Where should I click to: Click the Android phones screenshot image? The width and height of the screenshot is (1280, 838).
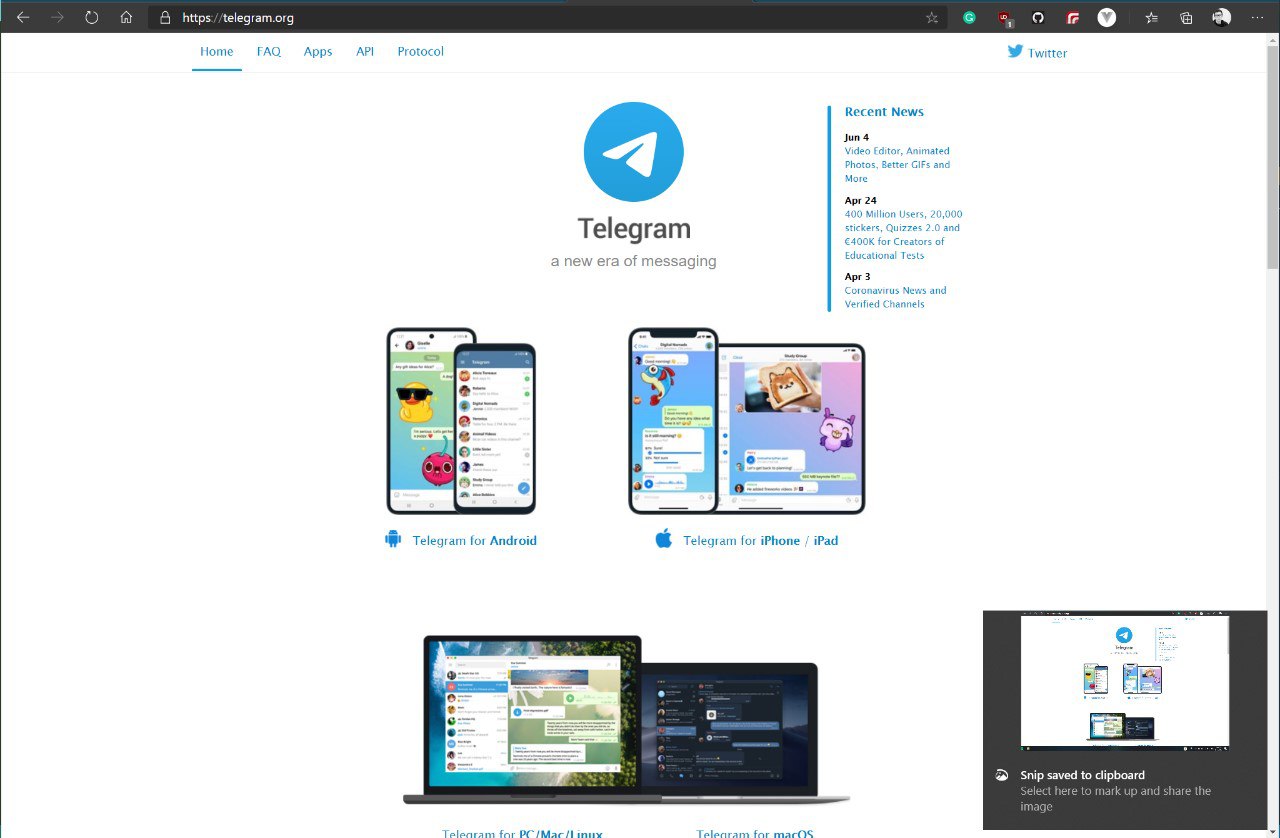pos(461,421)
